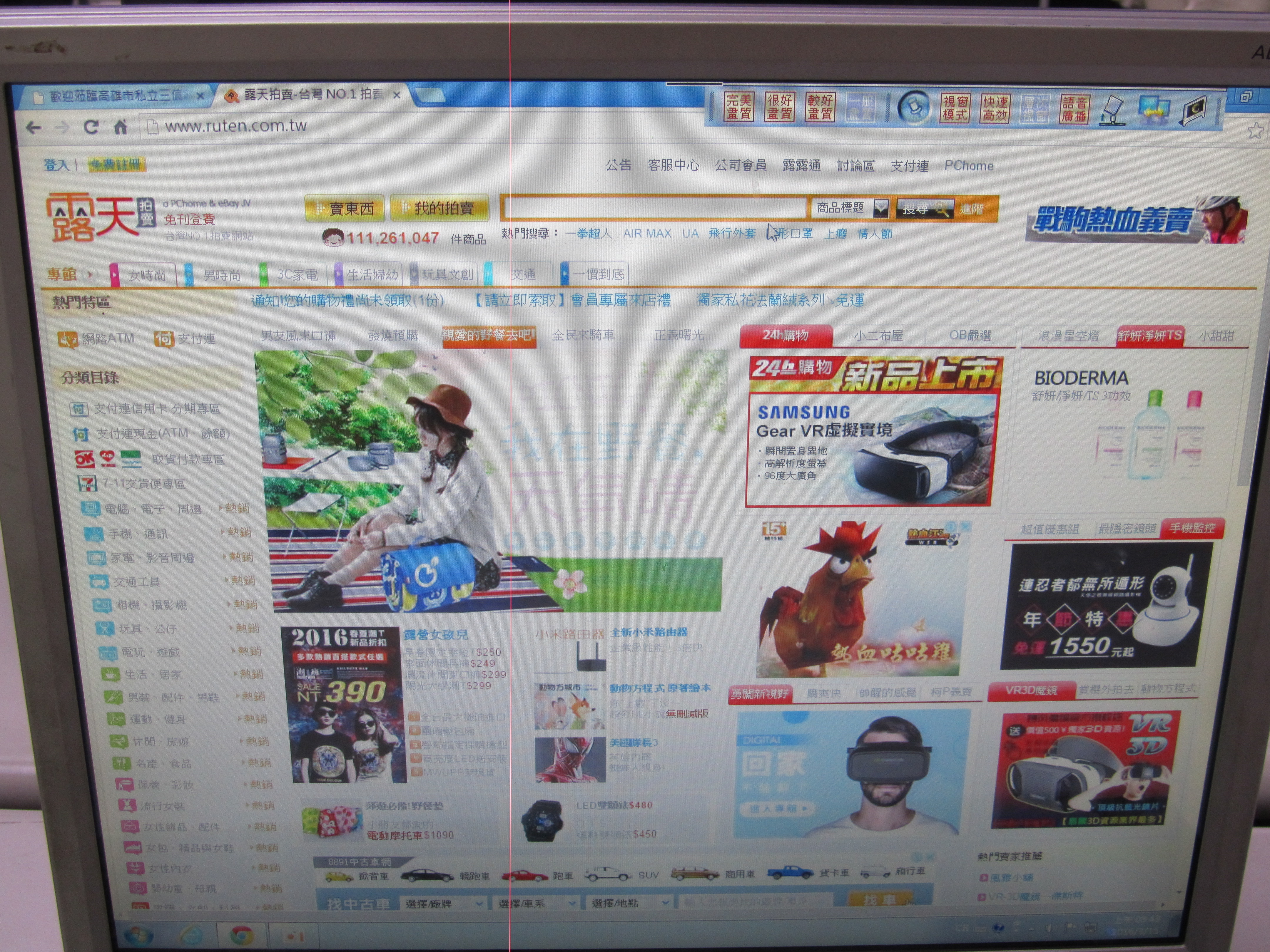Select the yellow 掀背車 car icon
The height and width of the screenshot is (952, 1270).
point(339,876)
